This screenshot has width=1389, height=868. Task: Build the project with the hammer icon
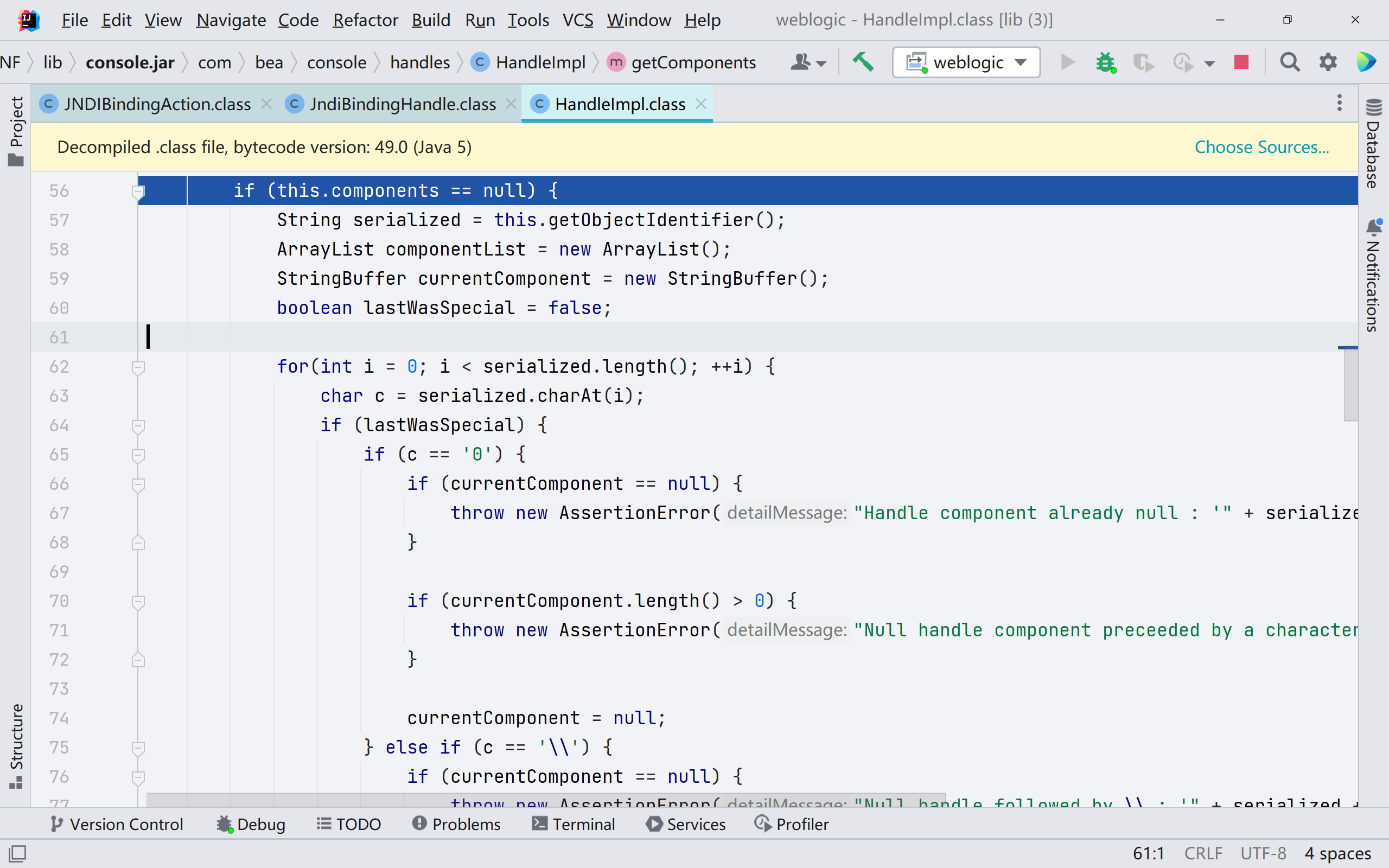tap(863, 62)
